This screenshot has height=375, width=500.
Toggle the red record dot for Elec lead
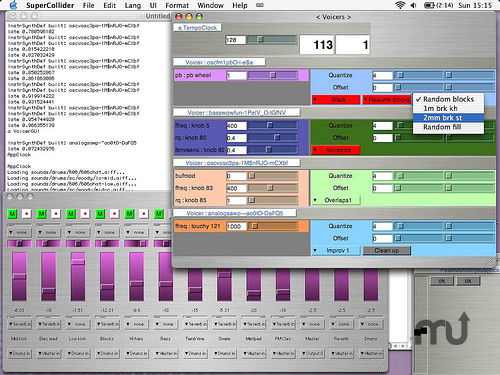click(x=56, y=214)
